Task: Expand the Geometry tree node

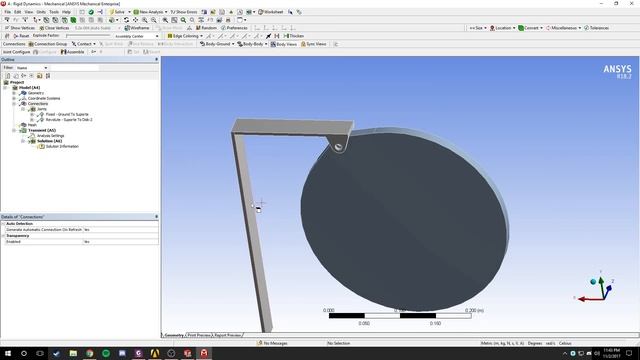Action: pos(14,93)
